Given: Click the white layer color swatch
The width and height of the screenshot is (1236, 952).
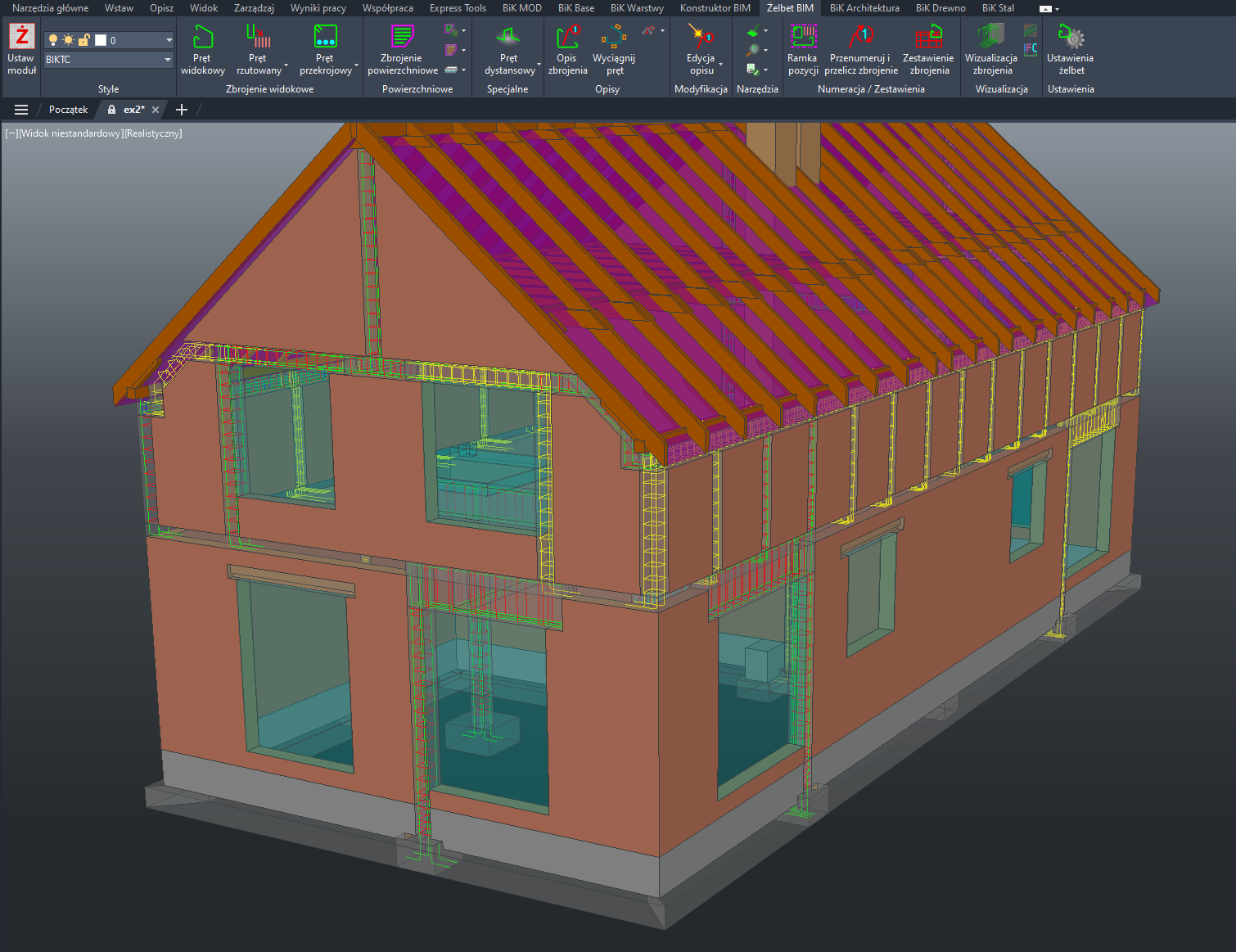Looking at the screenshot, I should tap(101, 40).
